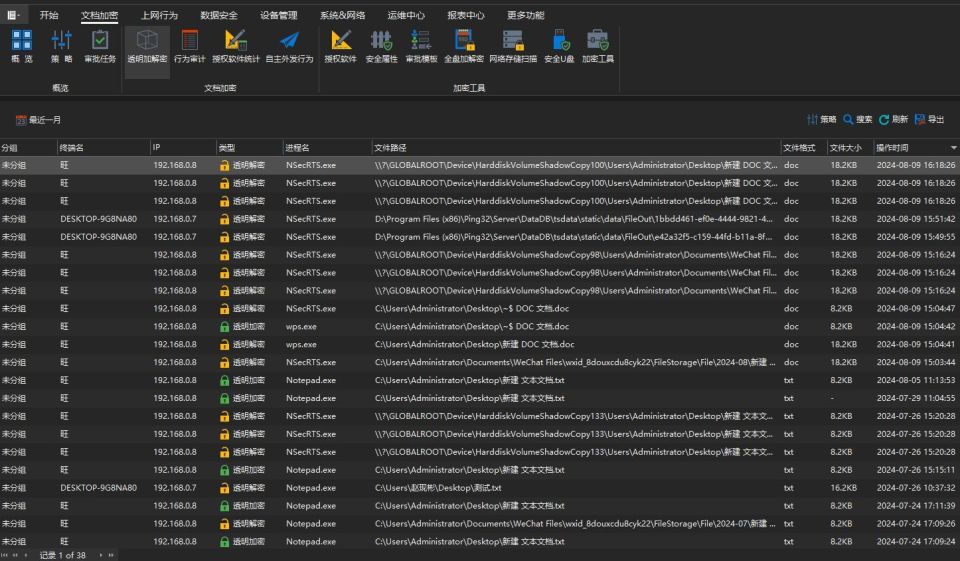Switch to the 报表中心 tab

click(x=466, y=15)
